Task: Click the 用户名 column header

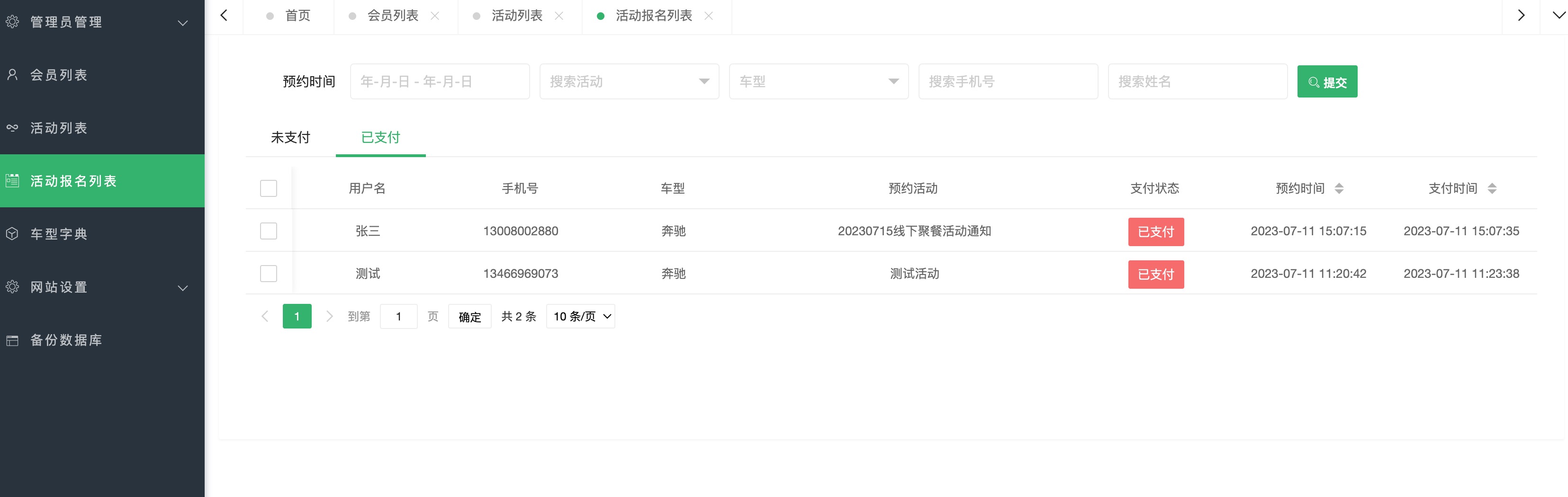Action: coord(367,188)
